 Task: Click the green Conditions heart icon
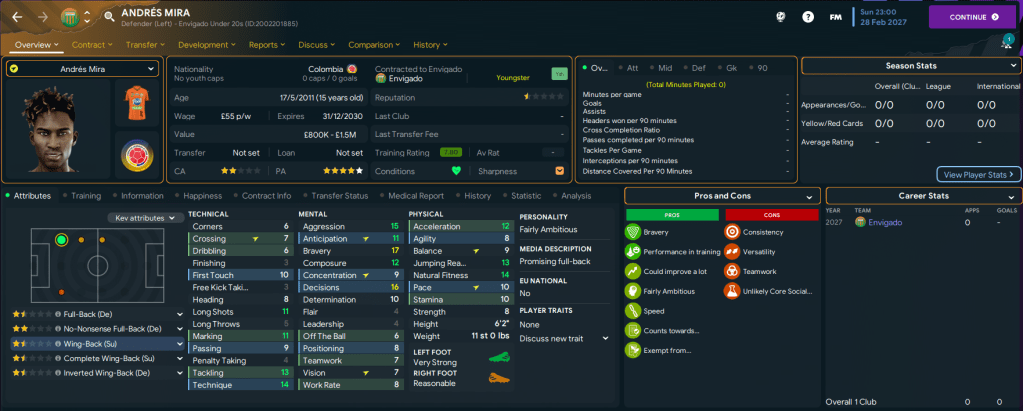tap(456, 170)
